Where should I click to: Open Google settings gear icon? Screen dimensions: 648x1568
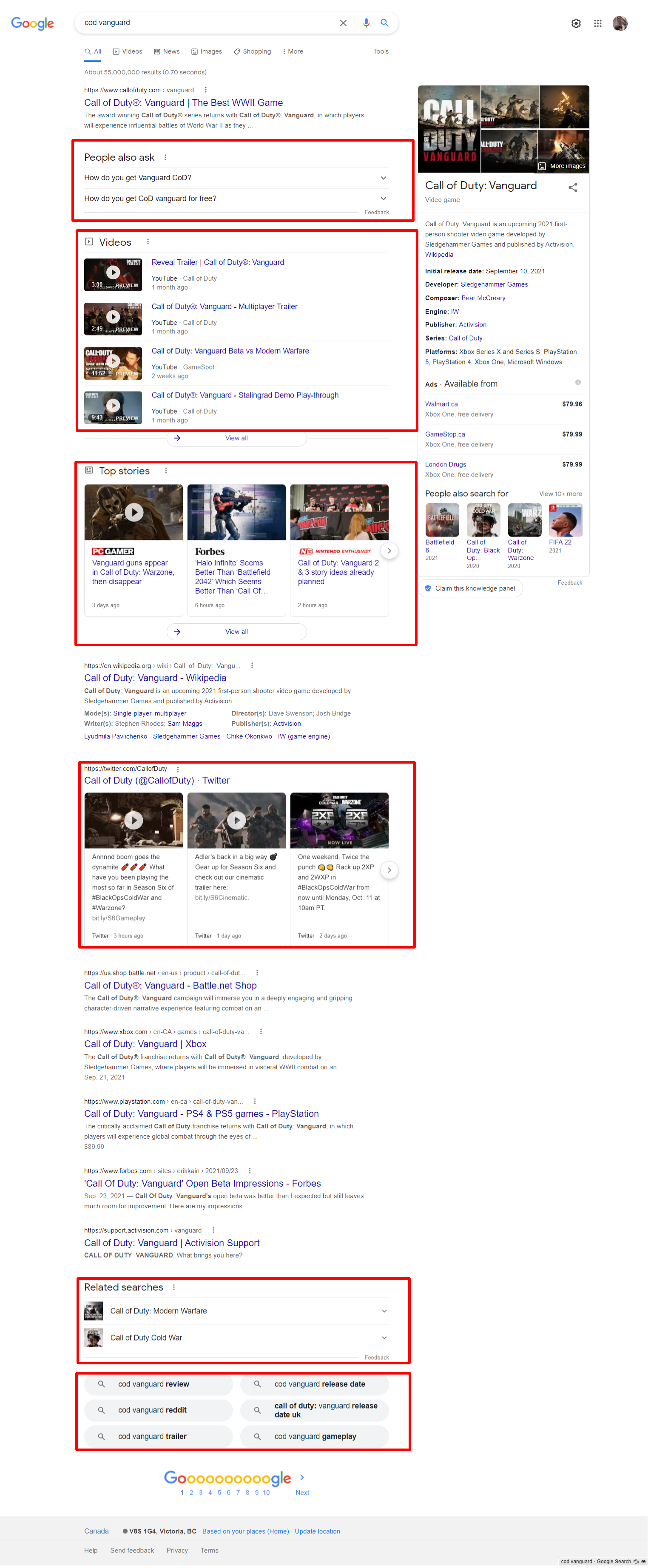point(576,23)
